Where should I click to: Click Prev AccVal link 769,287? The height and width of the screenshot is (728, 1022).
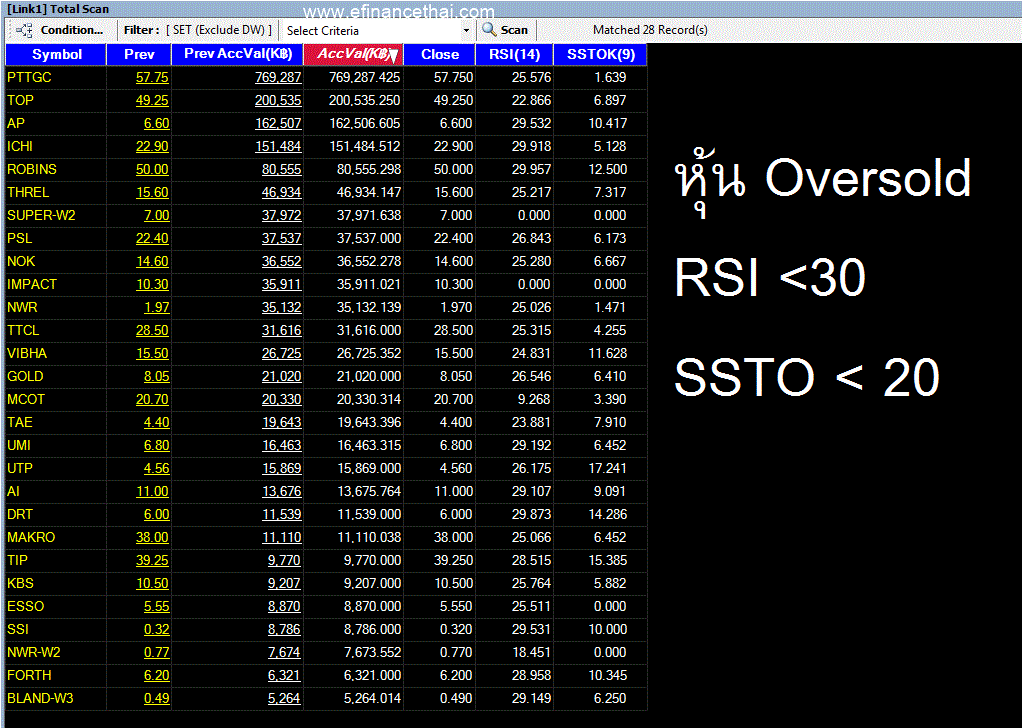point(278,78)
